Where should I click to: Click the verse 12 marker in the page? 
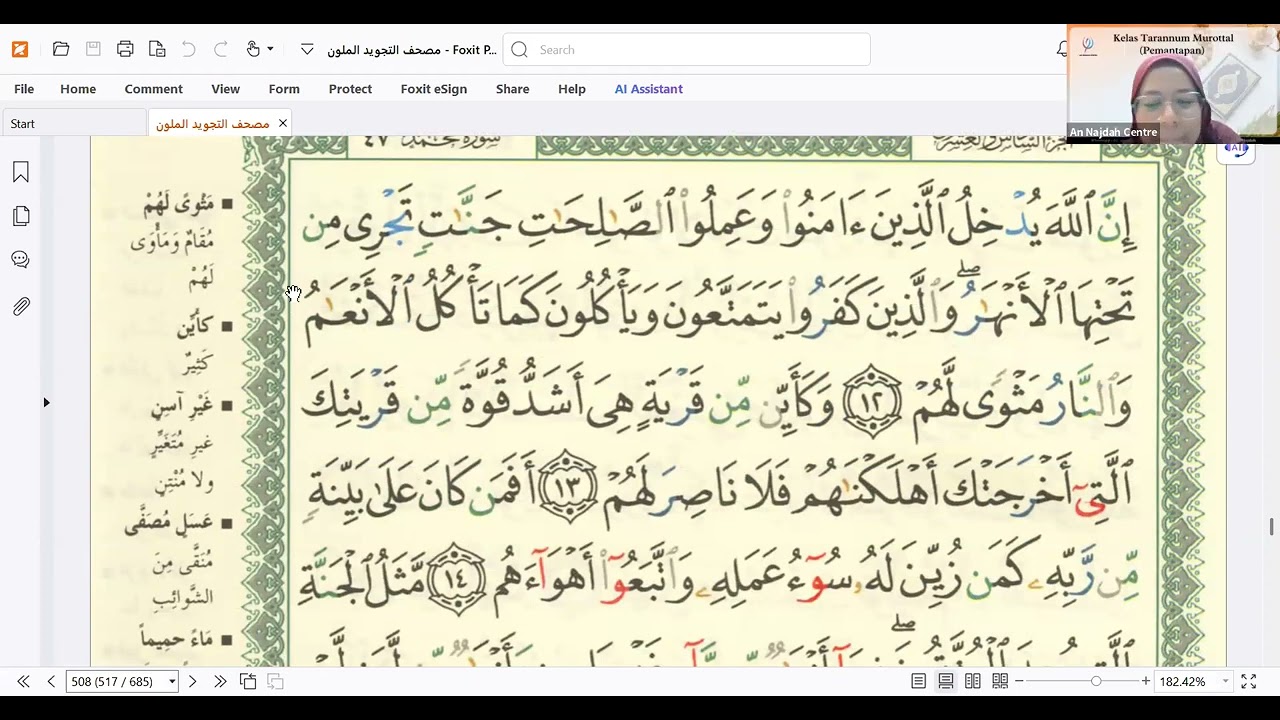tap(873, 400)
